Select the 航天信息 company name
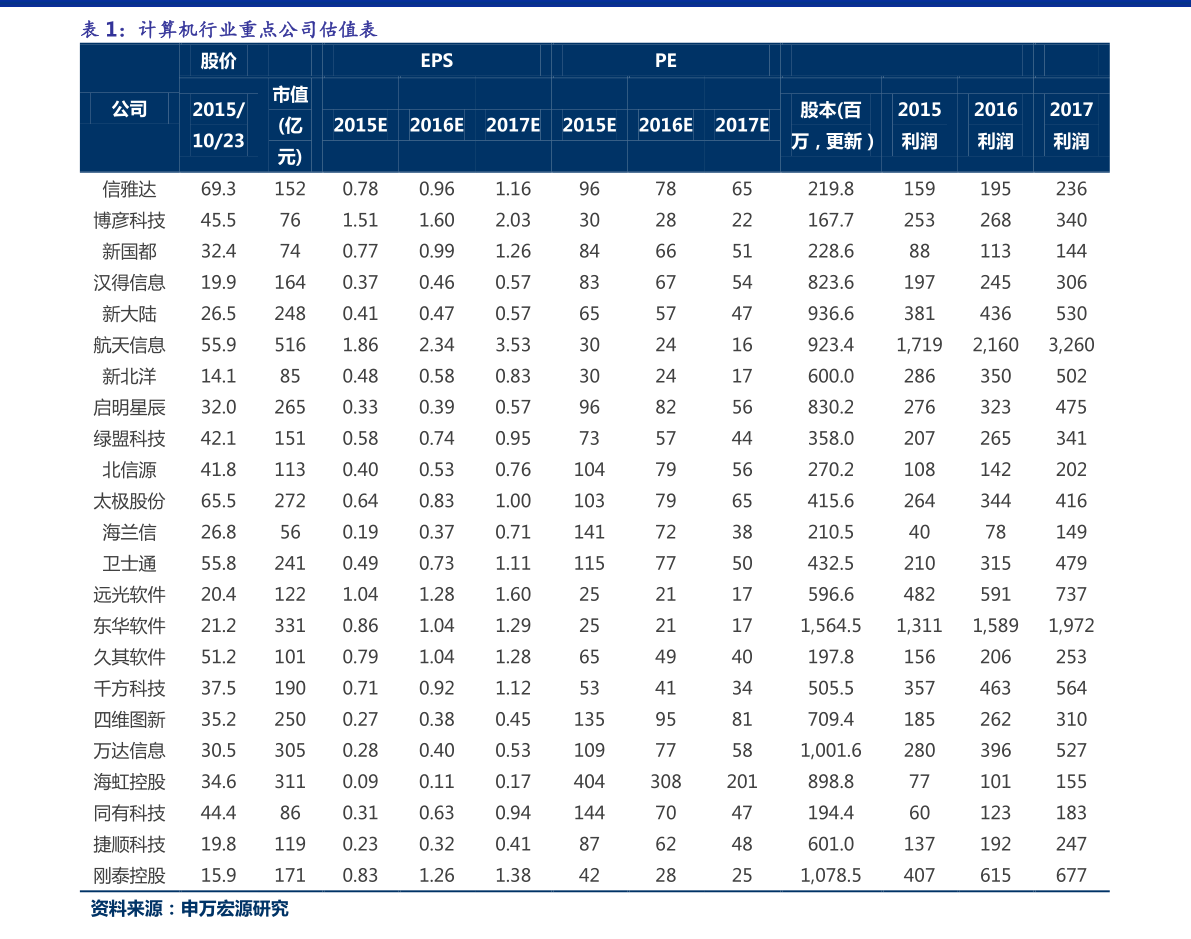The image size is (1191, 939). 129,345
